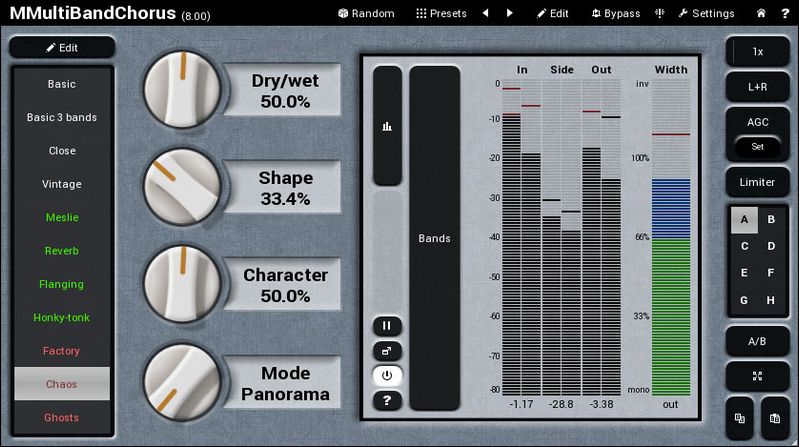
Task: Select the Factory preset
Action: [62, 351]
